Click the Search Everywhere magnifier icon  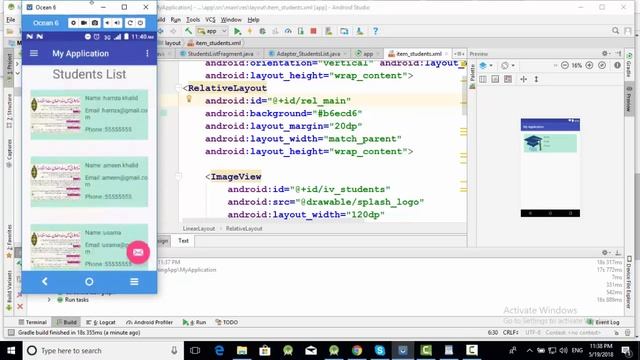616,31
